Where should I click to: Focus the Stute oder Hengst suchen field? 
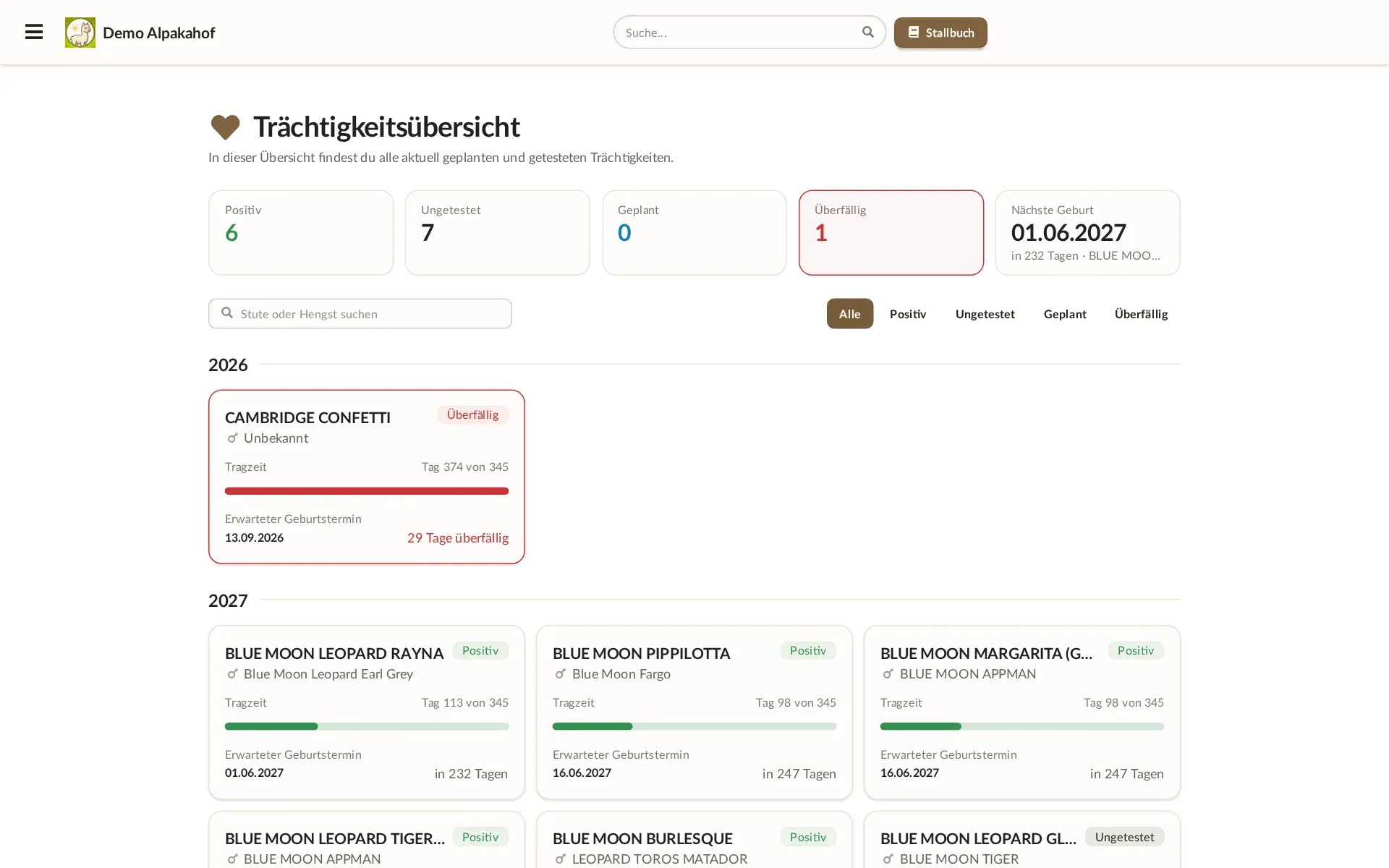tap(360, 314)
